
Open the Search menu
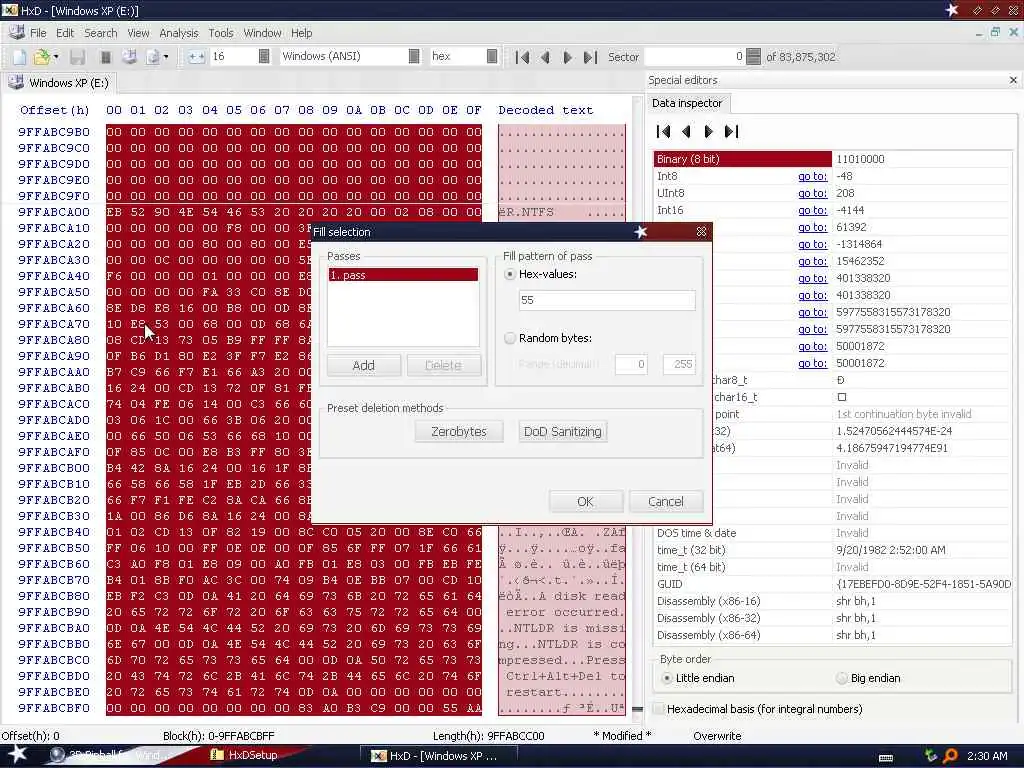point(101,33)
